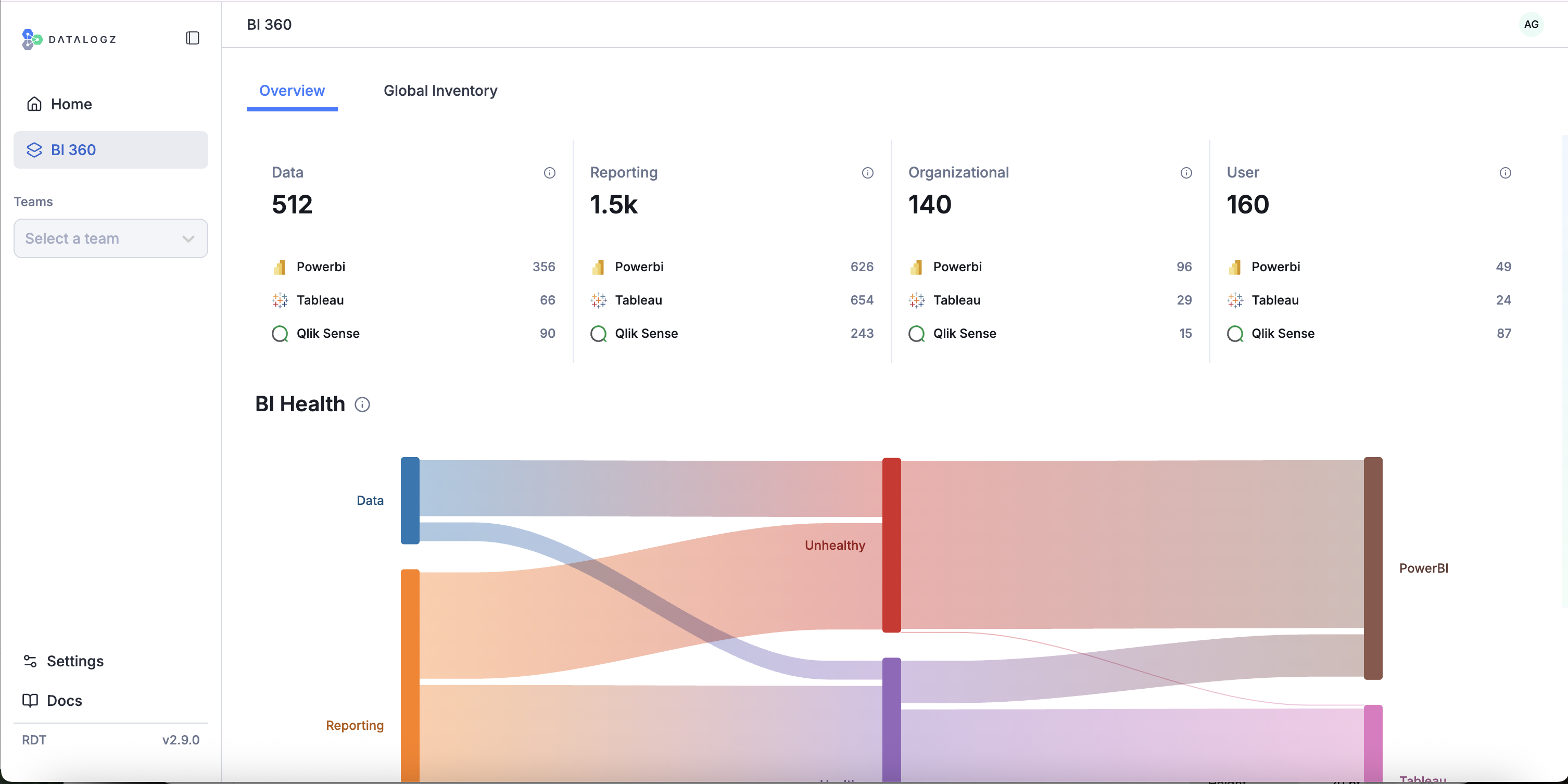Open info icon on Reporting card

point(867,173)
